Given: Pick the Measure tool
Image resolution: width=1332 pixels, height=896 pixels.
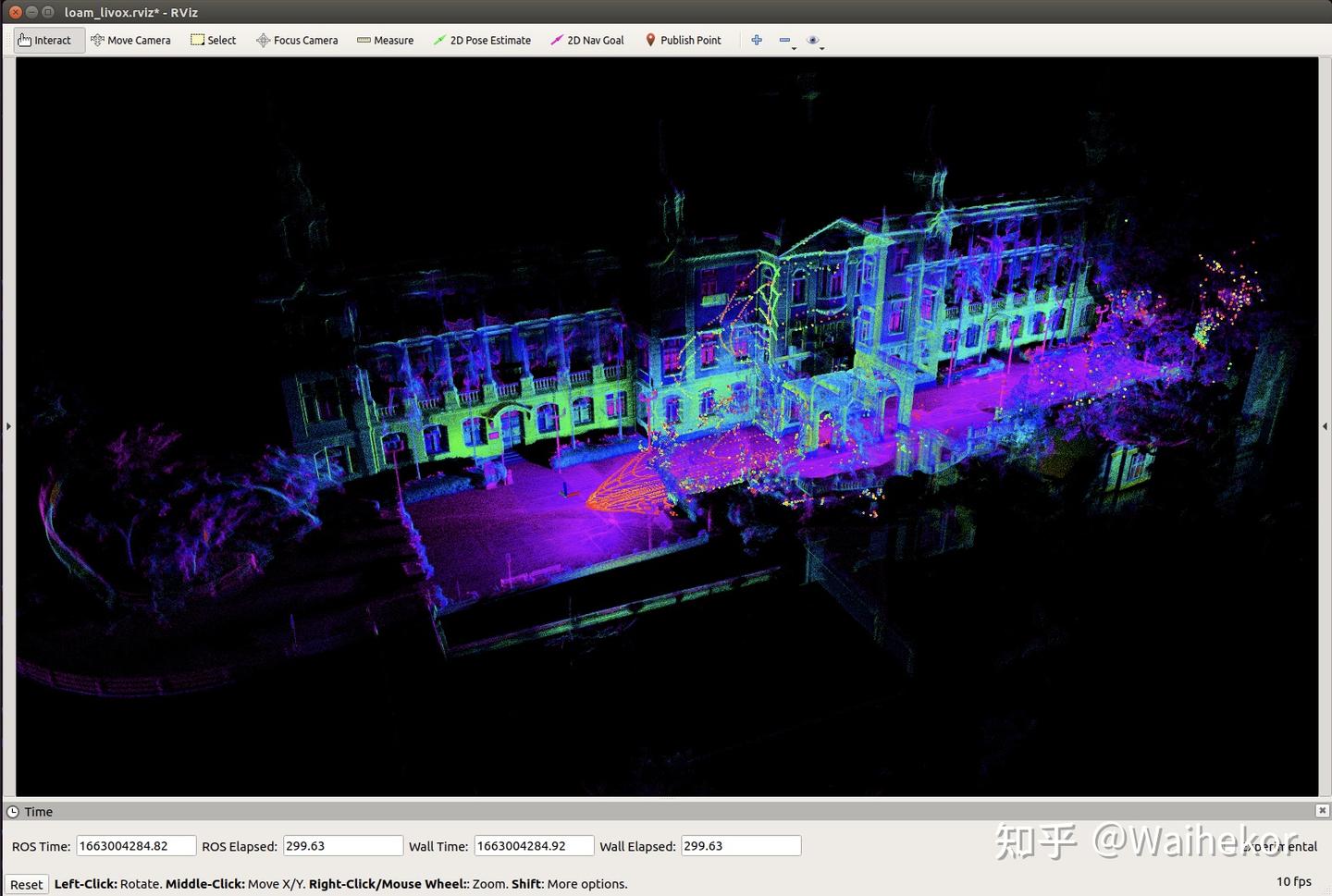Looking at the screenshot, I should coord(385,40).
